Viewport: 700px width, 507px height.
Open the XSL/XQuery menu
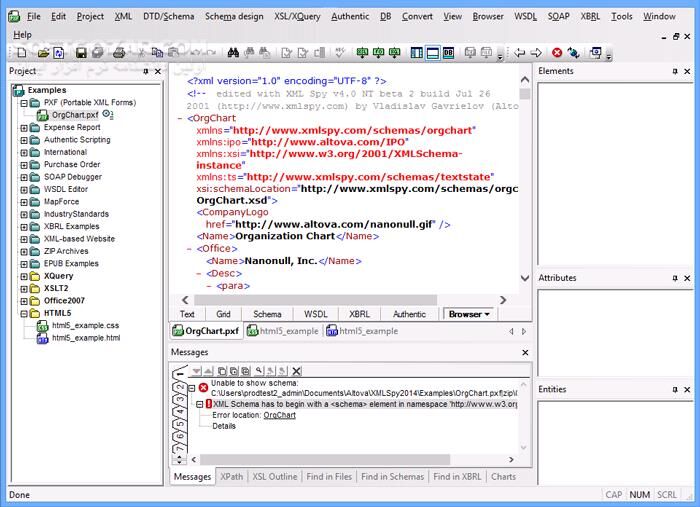(297, 16)
